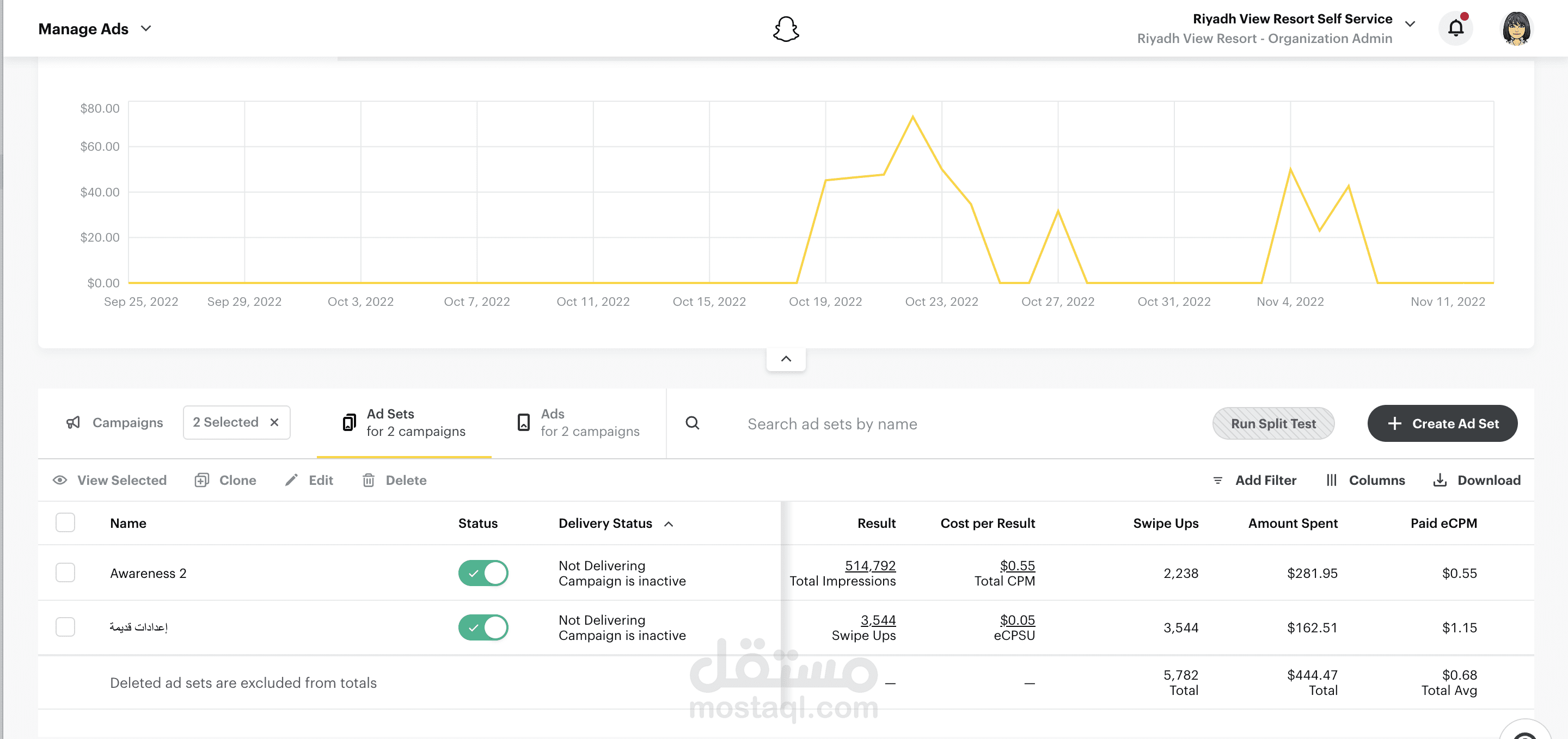Open the 514,792 Total Impressions link

click(x=870, y=565)
